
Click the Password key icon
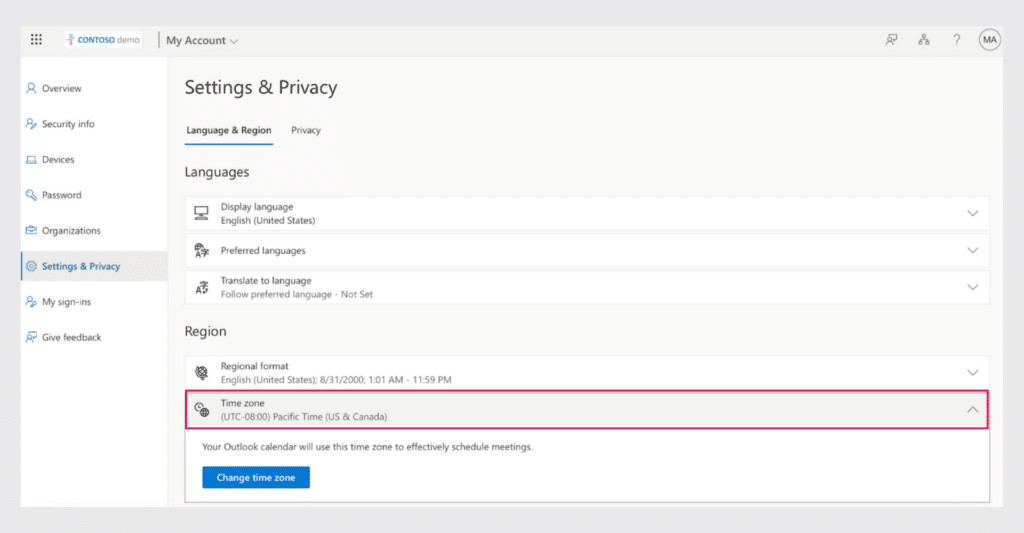[x=31, y=195]
